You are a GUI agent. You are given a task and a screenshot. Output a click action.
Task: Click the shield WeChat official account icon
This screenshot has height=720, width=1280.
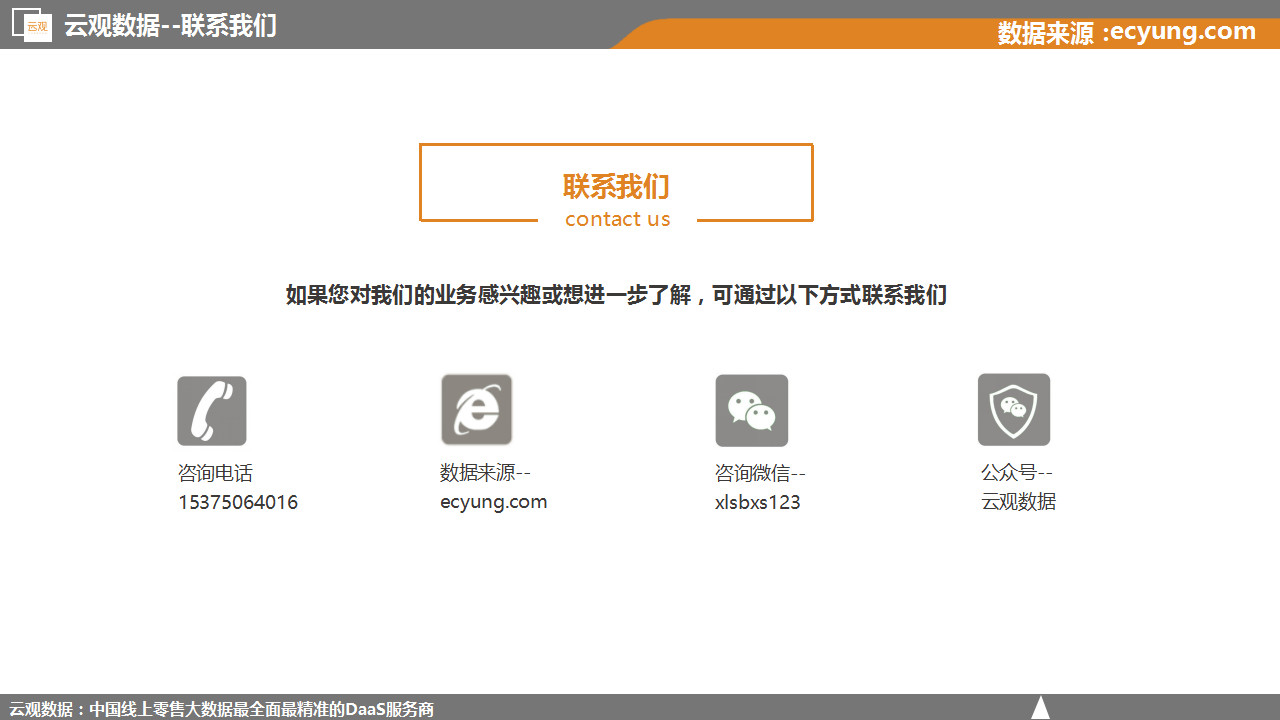(1014, 409)
